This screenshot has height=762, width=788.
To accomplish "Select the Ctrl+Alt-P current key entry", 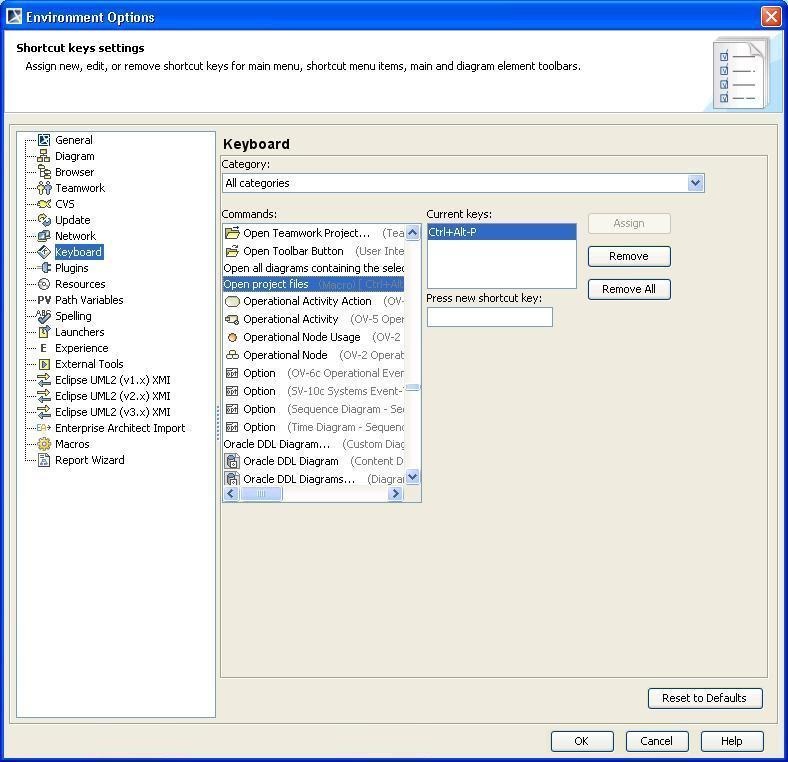I will 501,232.
